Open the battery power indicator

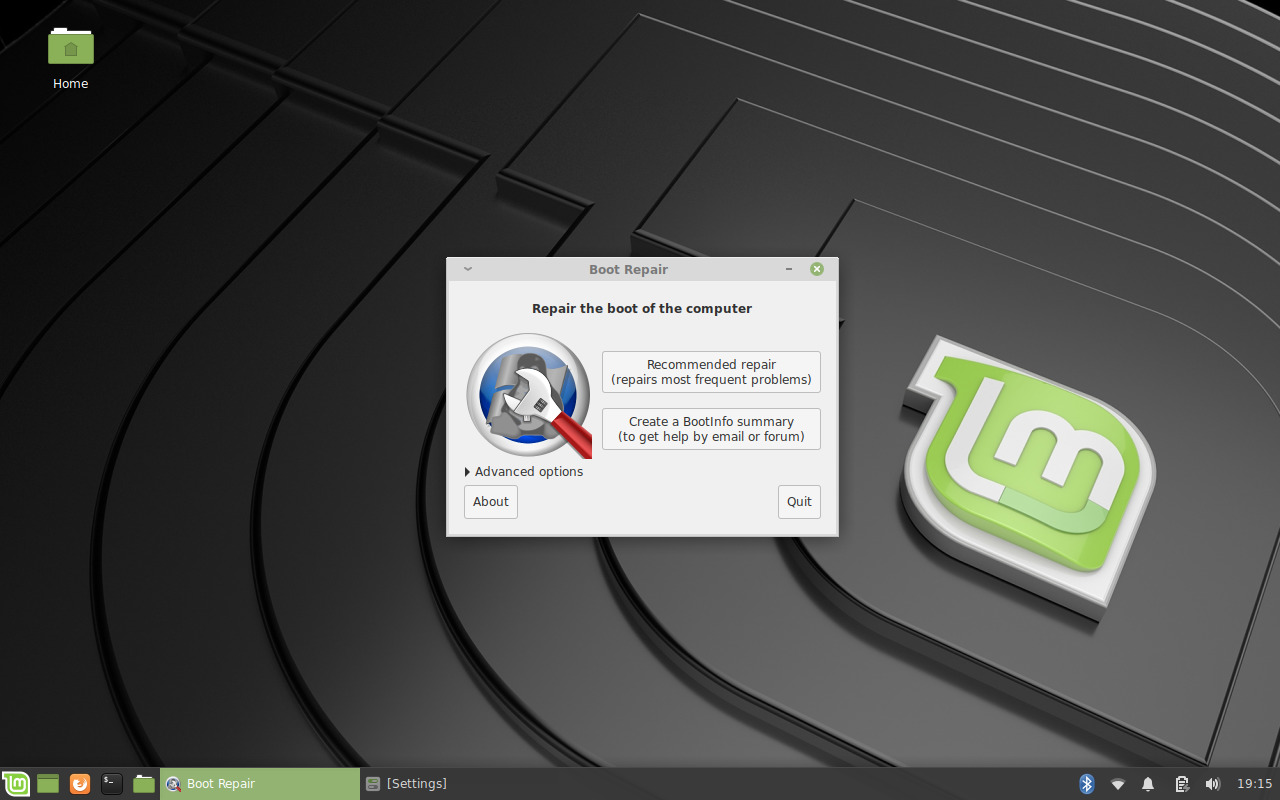[1181, 784]
